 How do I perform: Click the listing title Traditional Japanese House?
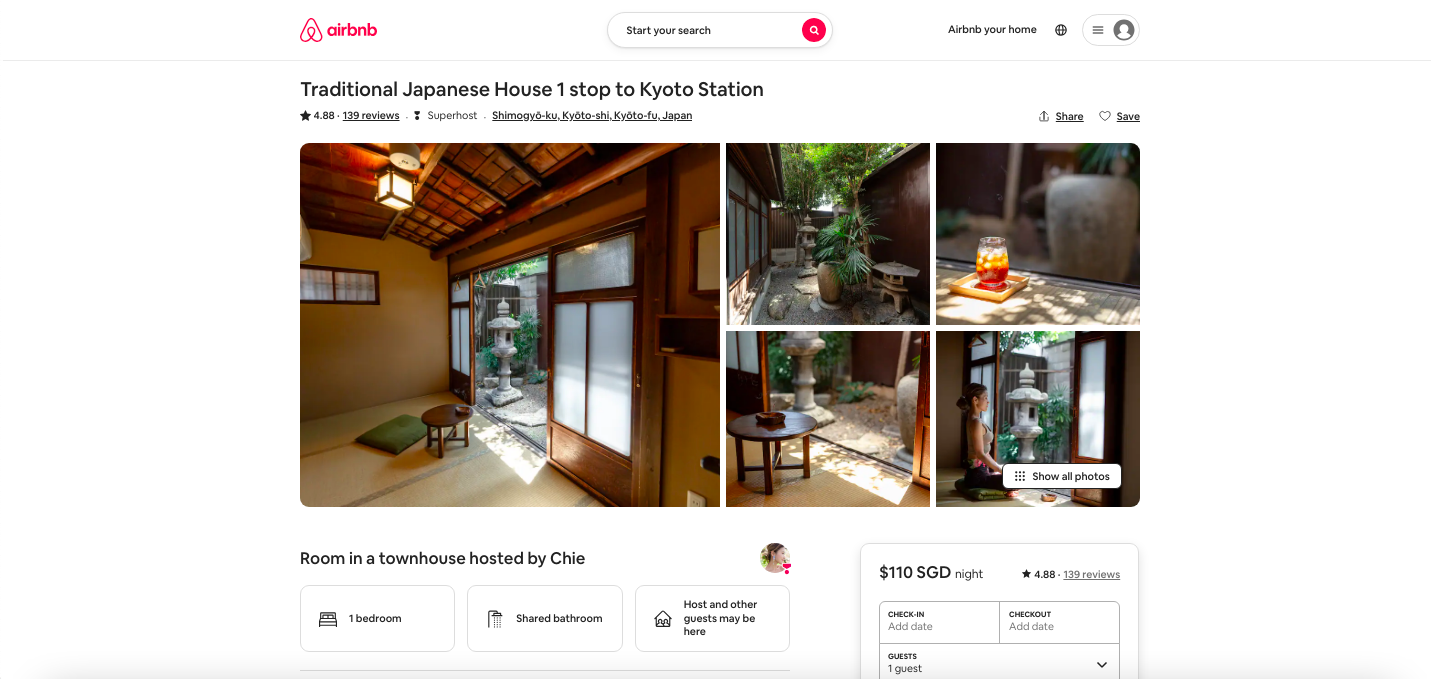tap(532, 89)
